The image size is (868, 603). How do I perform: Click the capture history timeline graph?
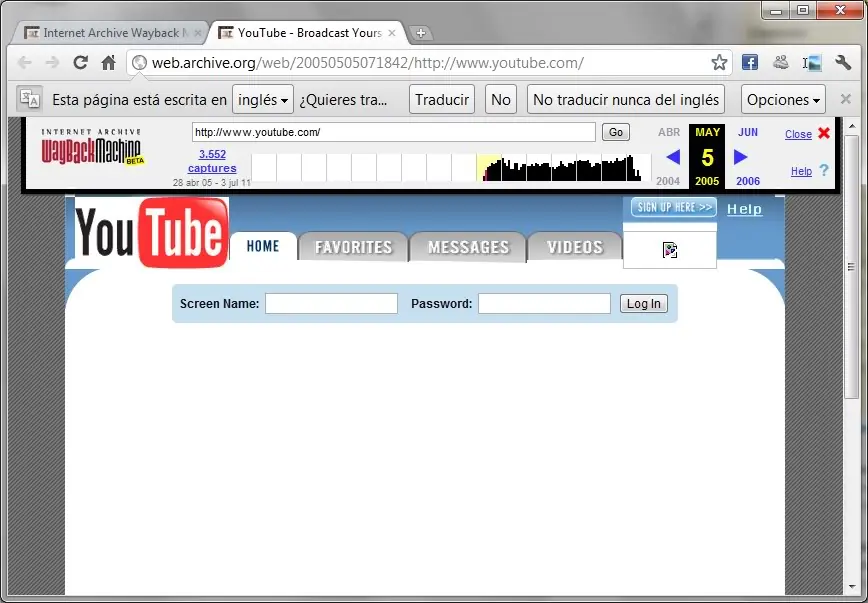tap(451, 167)
